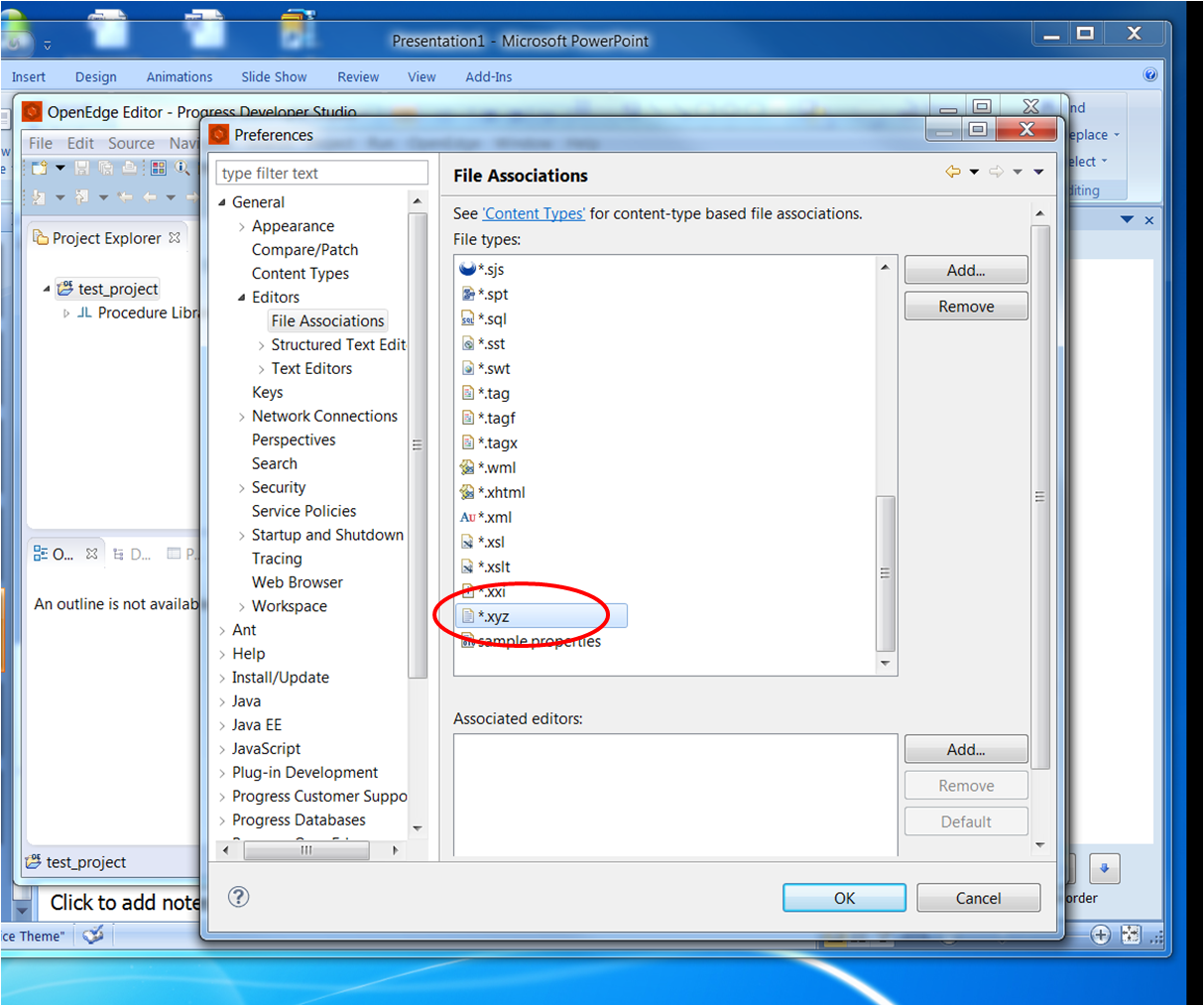Screen dimensions: 1204x1006
Task: Click the *.spt file type icon
Action: coord(468,294)
